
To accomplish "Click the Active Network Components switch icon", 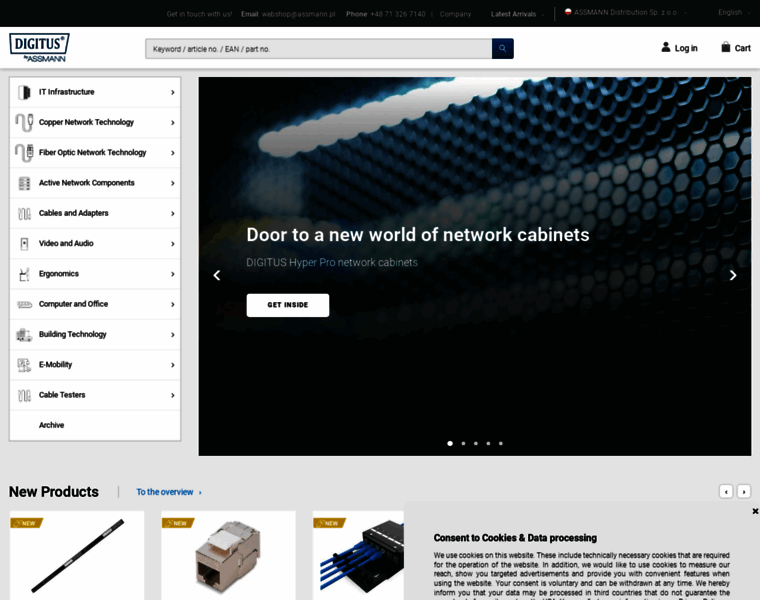I will point(24,183).
